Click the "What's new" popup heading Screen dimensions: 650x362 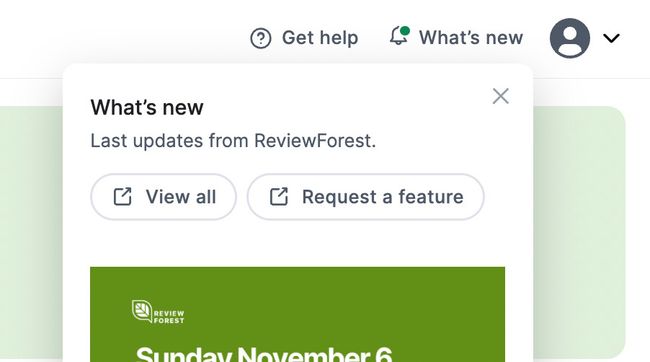[147, 108]
